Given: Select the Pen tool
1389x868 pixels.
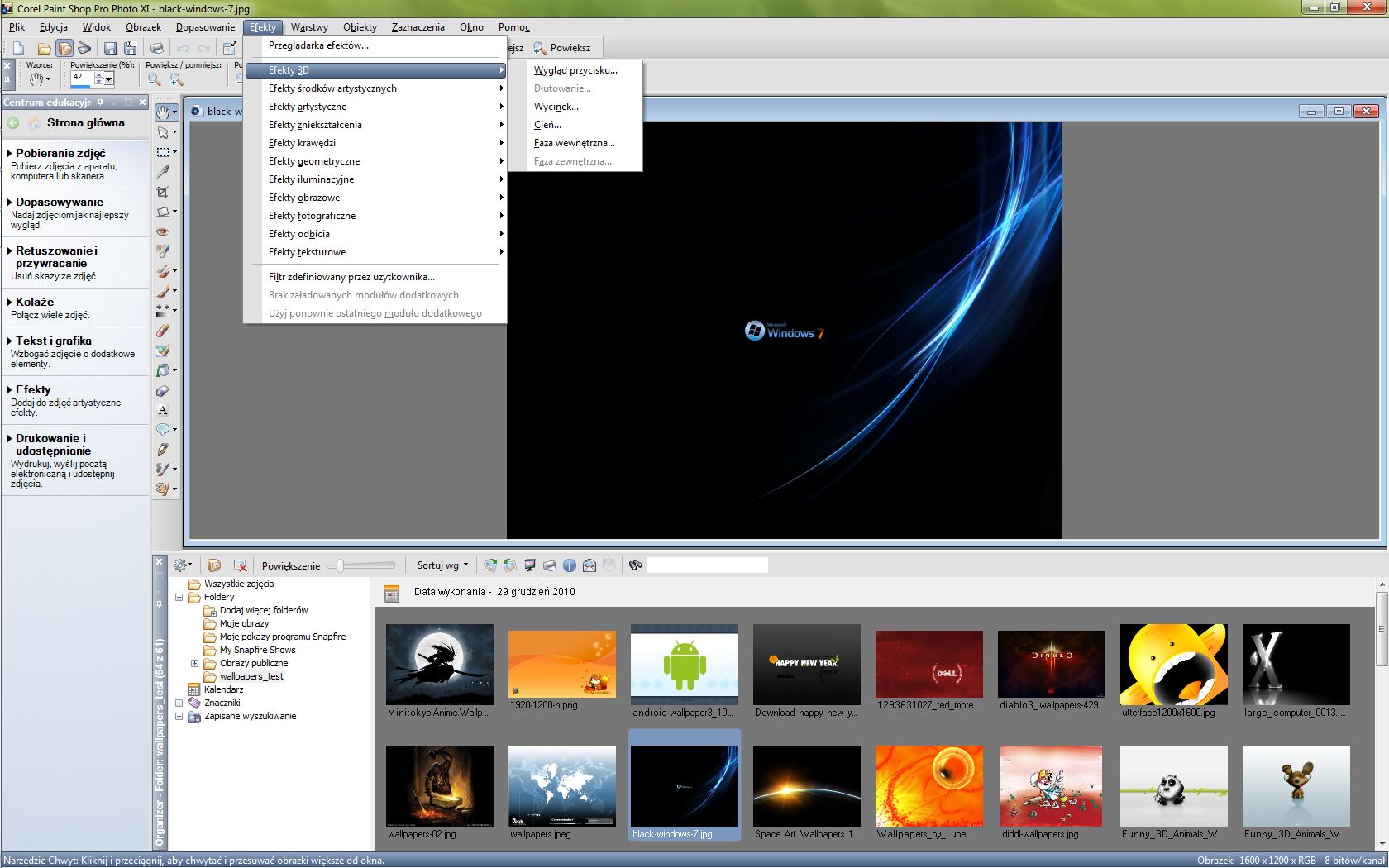Looking at the screenshot, I should 164,449.
